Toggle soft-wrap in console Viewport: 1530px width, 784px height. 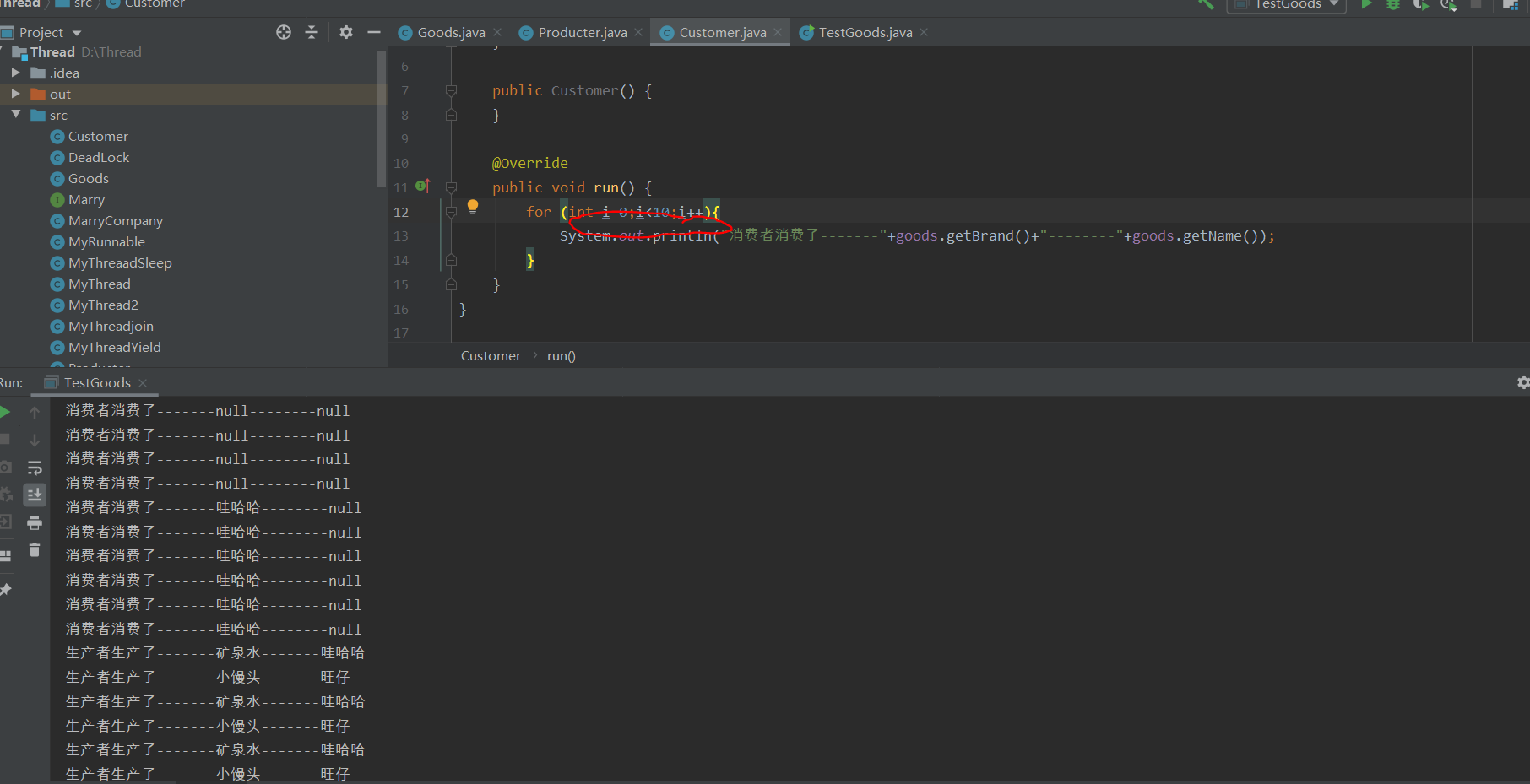pyautogui.click(x=35, y=468)
